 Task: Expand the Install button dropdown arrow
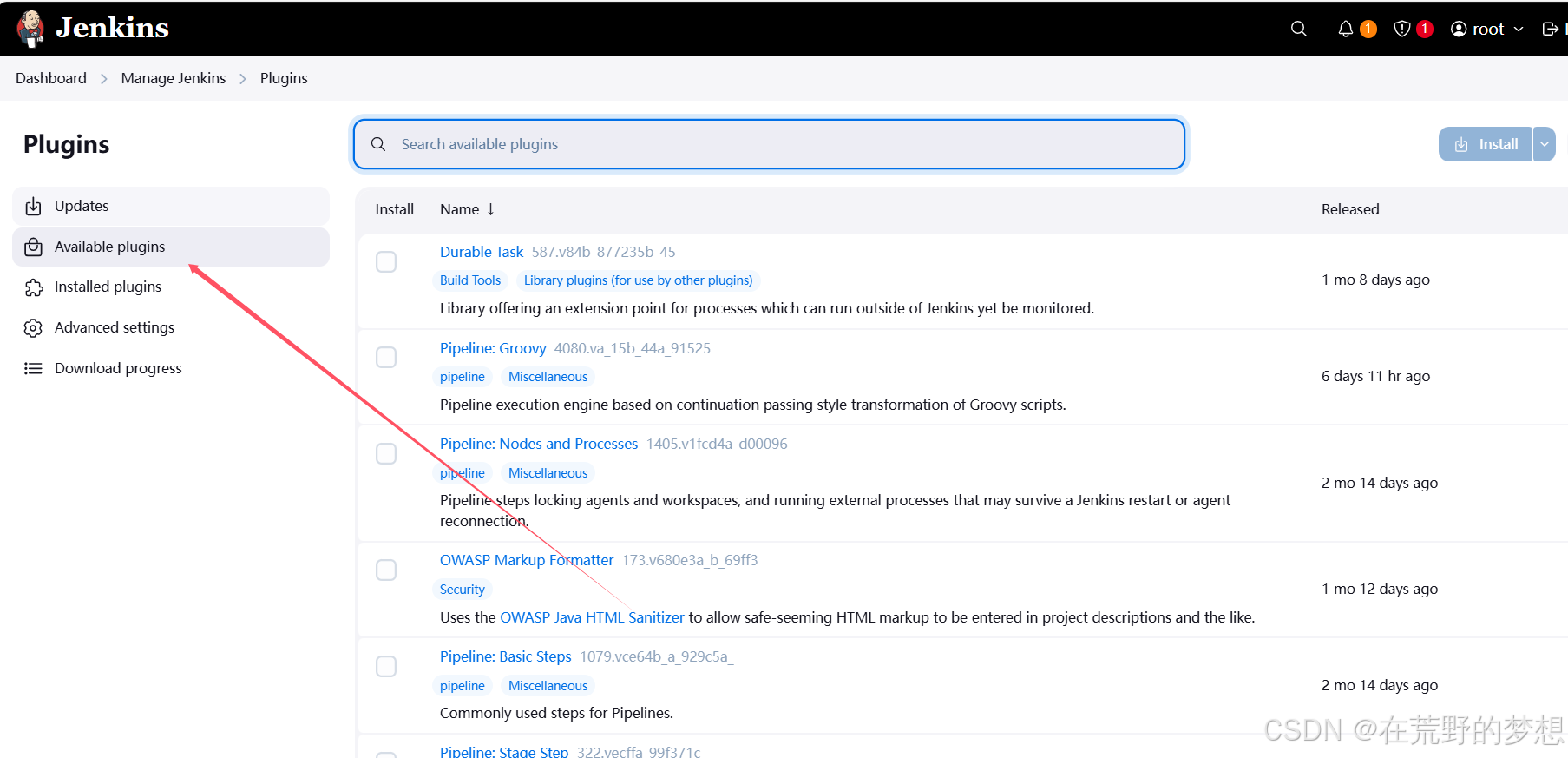(x=1545, y=144)
